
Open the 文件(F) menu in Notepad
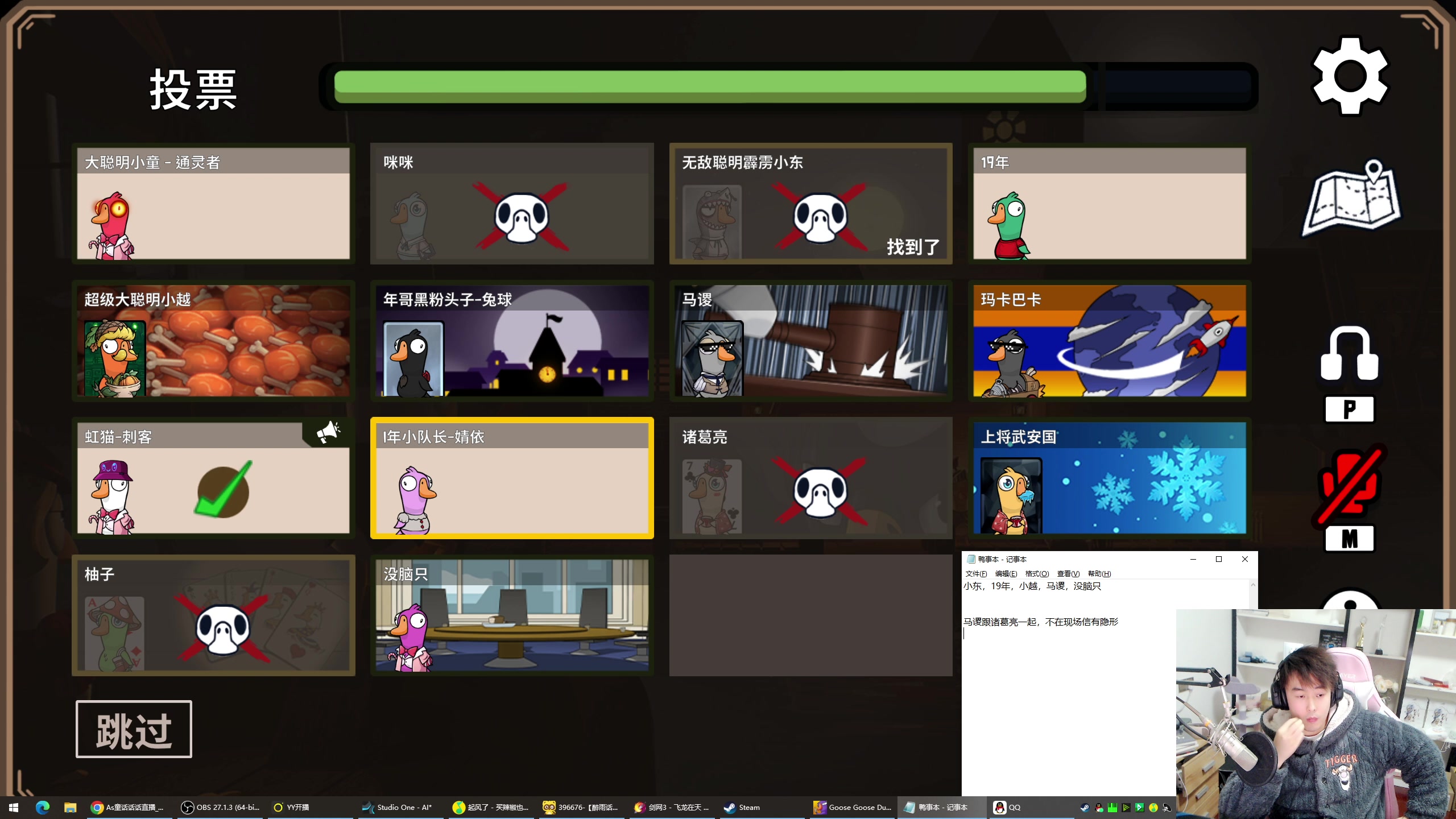click(976, 573)
